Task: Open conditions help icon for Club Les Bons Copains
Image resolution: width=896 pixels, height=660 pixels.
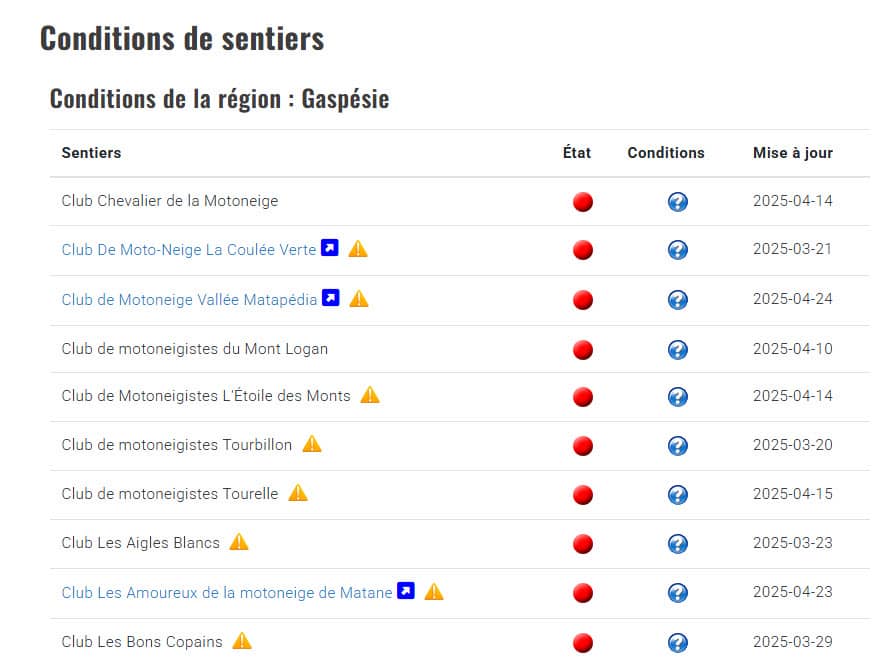Action: 678,641
